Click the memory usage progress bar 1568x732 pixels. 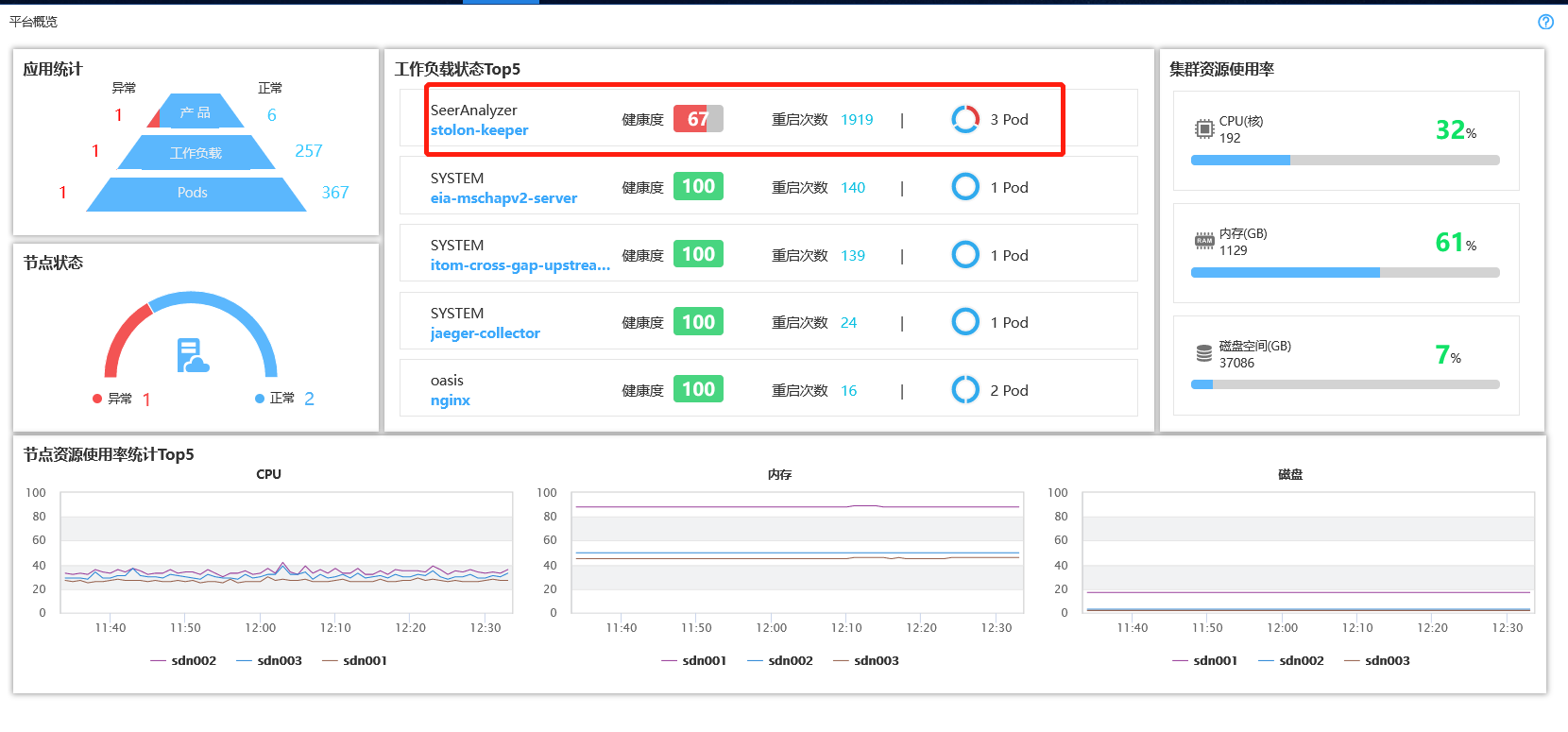tap(1344, 273)
